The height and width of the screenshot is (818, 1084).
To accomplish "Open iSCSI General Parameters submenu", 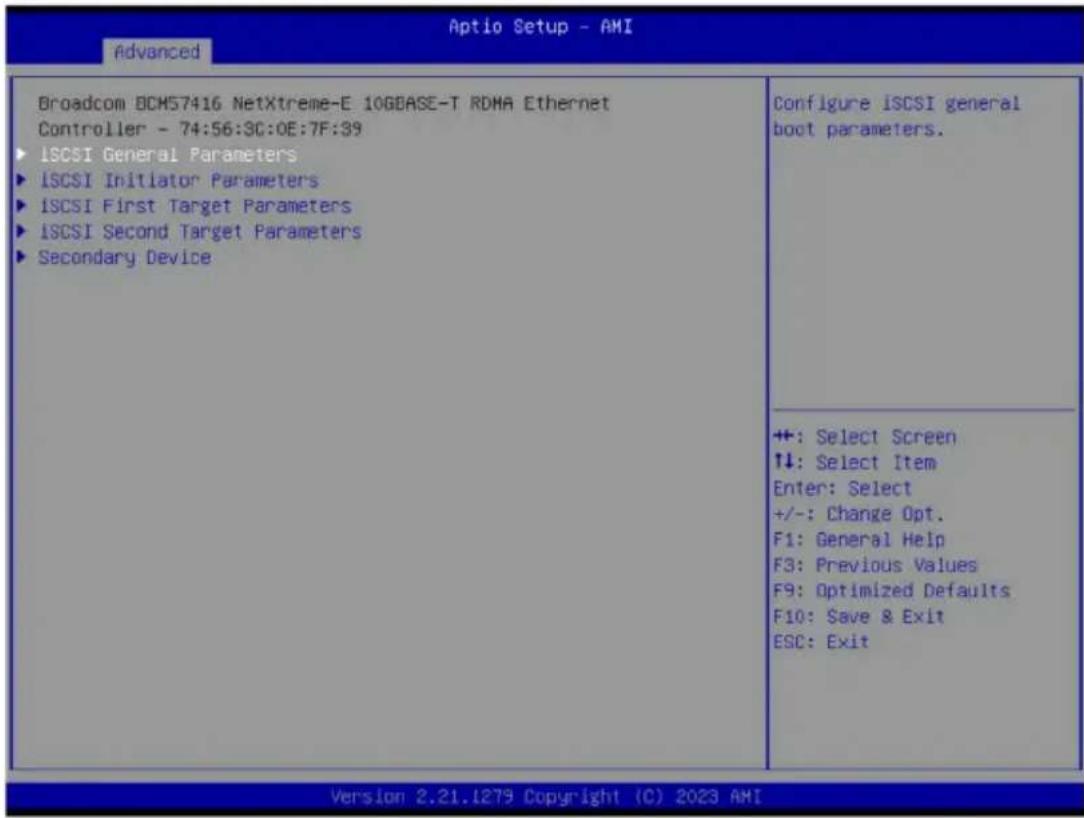I will click(x=168, y=154).
